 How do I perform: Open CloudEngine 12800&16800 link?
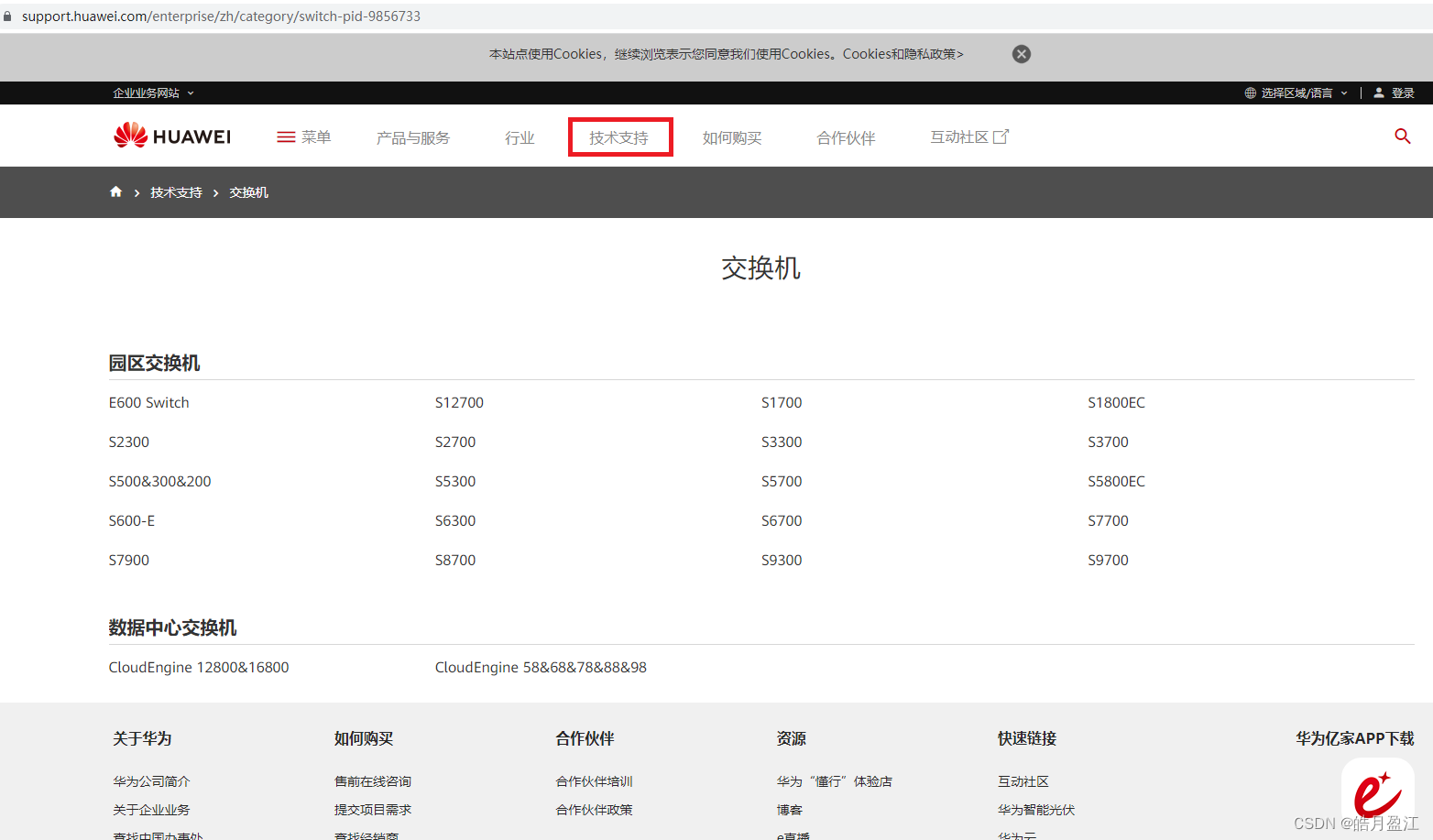coord(199,667)
